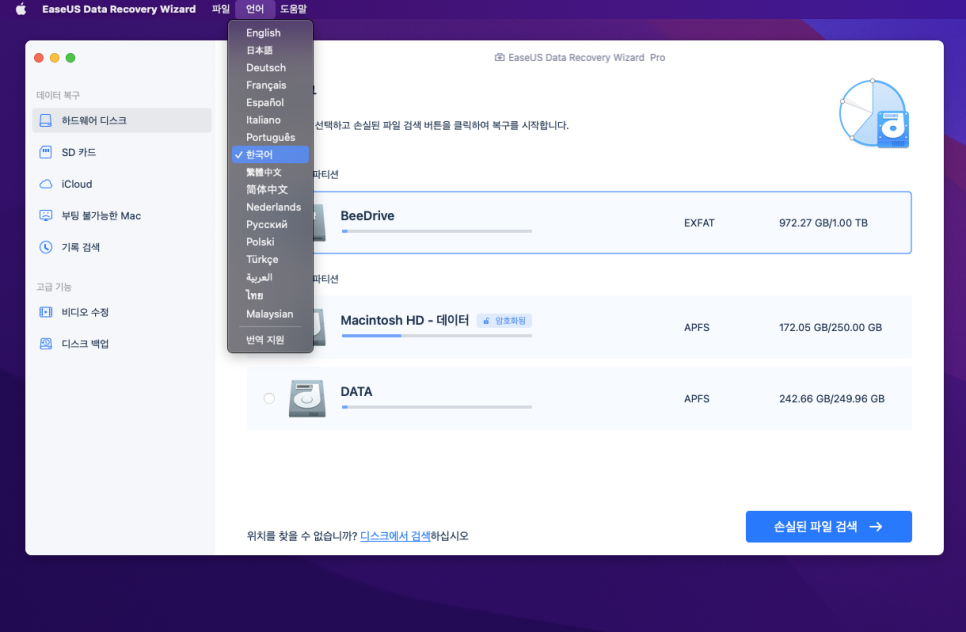966x632 pixels.
Task: Click the search history clock icon
Action: coord(46,247)
